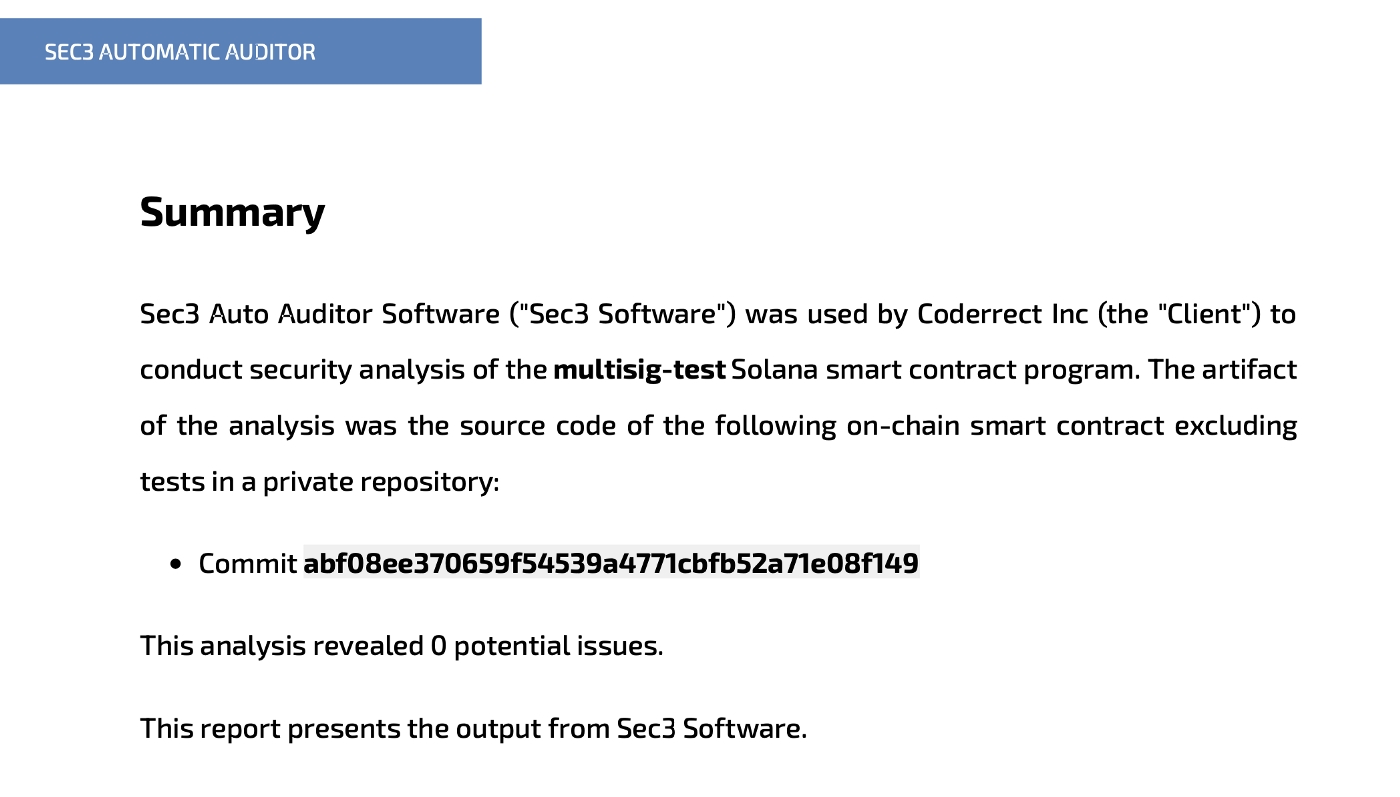Screen dimensions: 1400x797
Task: Click the sentence starting 'This report presents'
Action: coord(473,728)
